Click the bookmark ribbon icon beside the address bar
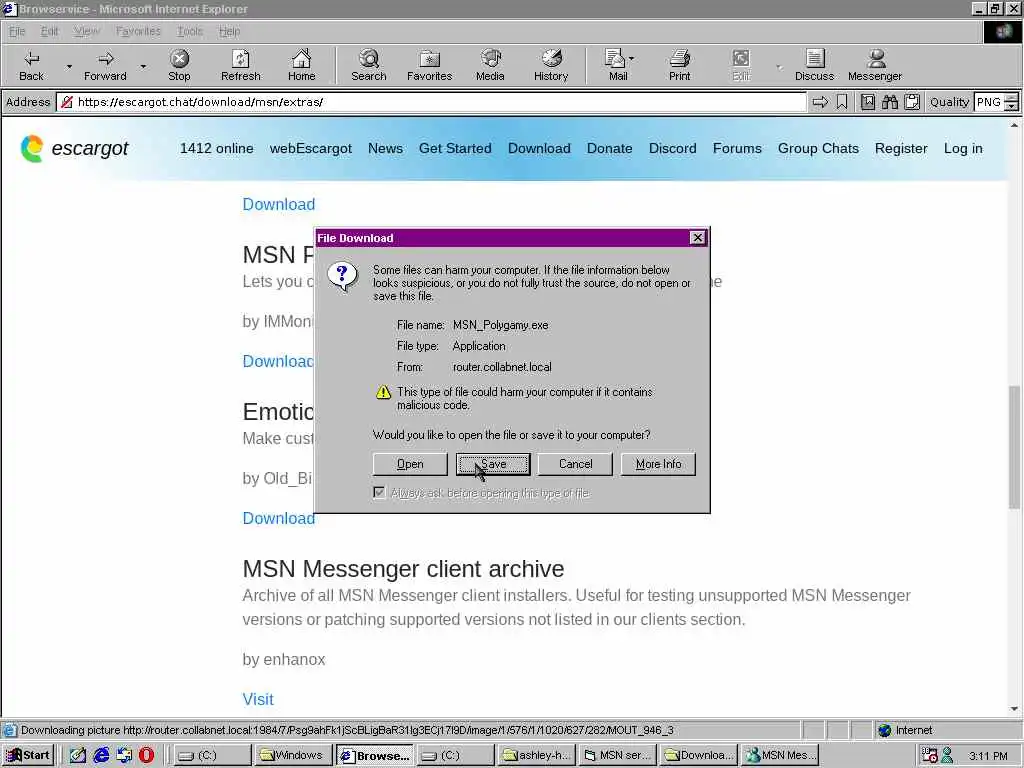 pyautogui.click(x=842, y=102)
